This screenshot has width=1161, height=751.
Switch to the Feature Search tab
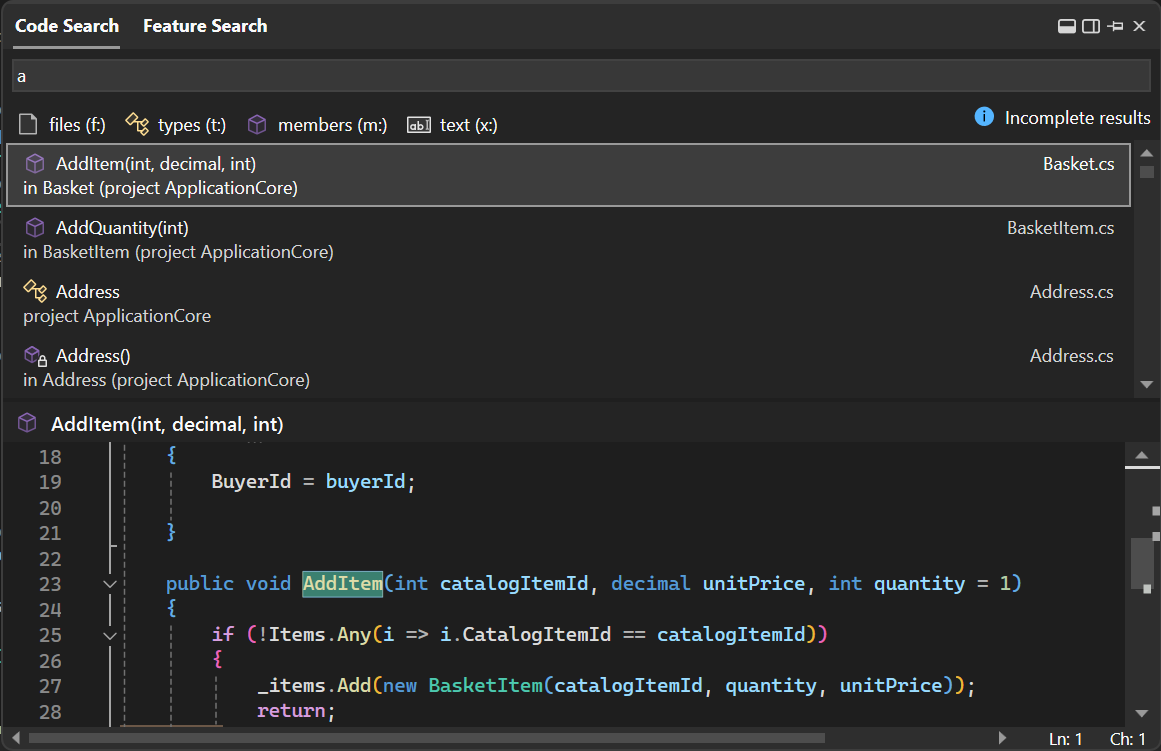(x=205, y=26)
